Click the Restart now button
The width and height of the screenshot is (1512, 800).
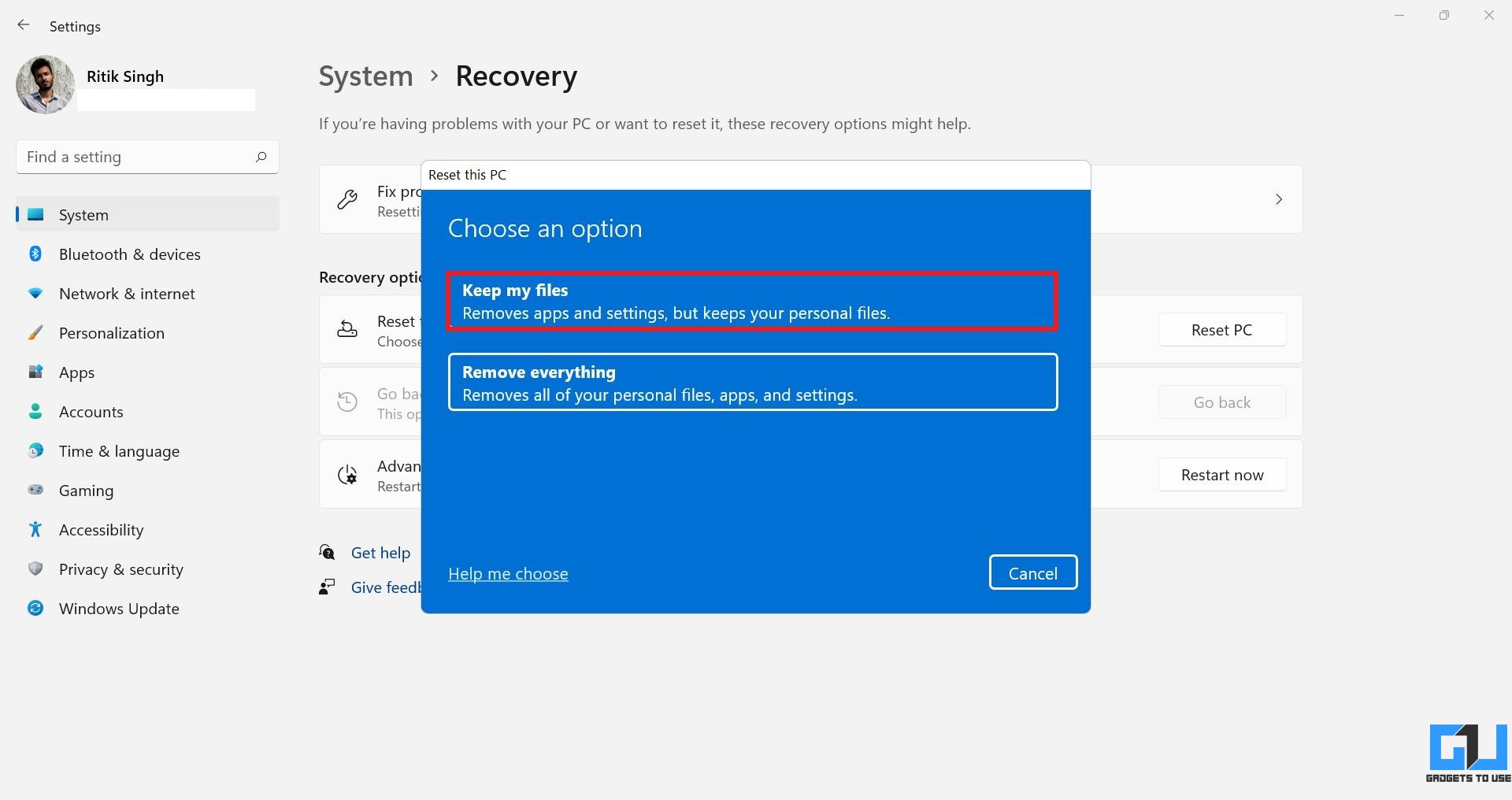coord(1222,475)
